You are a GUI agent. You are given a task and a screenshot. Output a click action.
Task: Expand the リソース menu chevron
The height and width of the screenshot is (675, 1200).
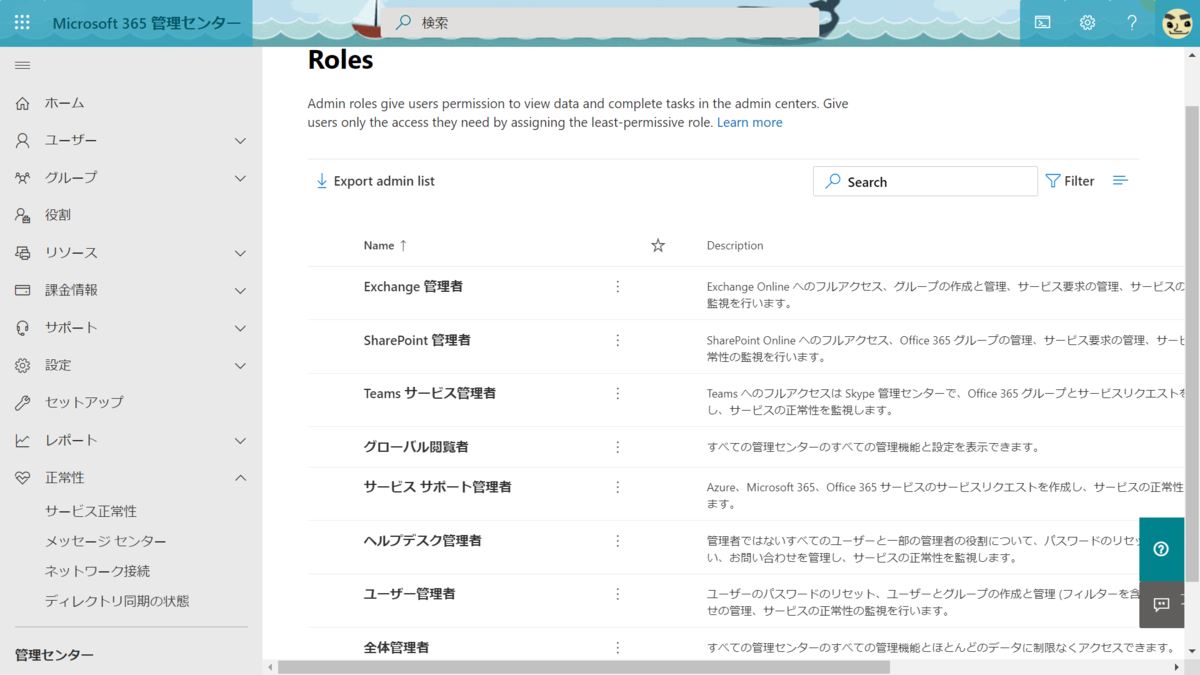[240, 253]
